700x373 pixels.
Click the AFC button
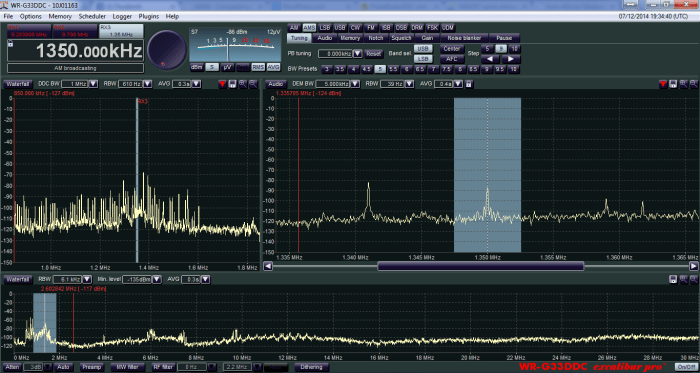(452, 59)
